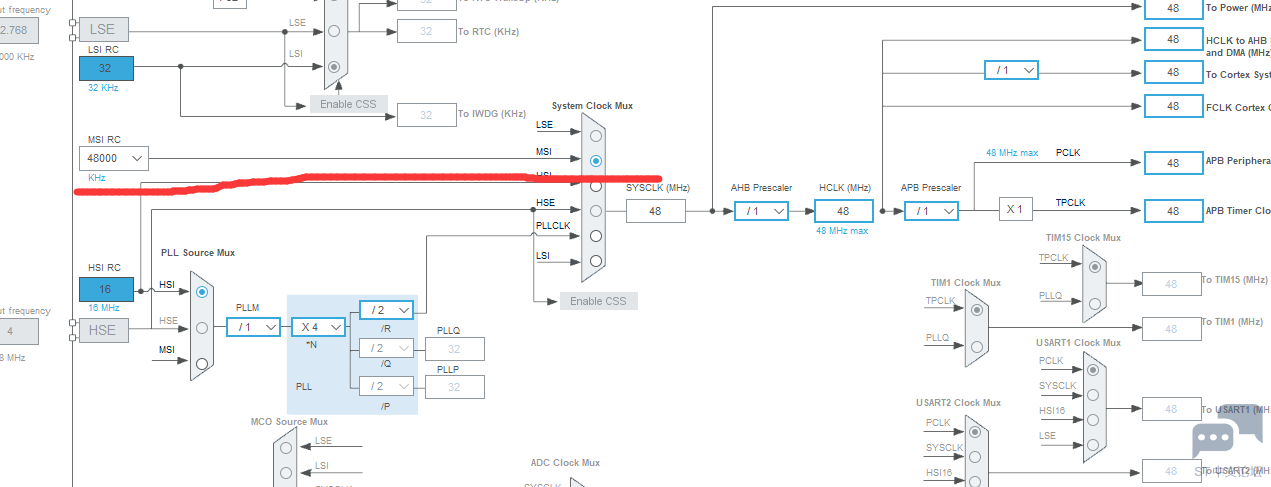Select PLLCLK in System Clock Mux
Viewport: 1271px width, 487px height.
595,236
